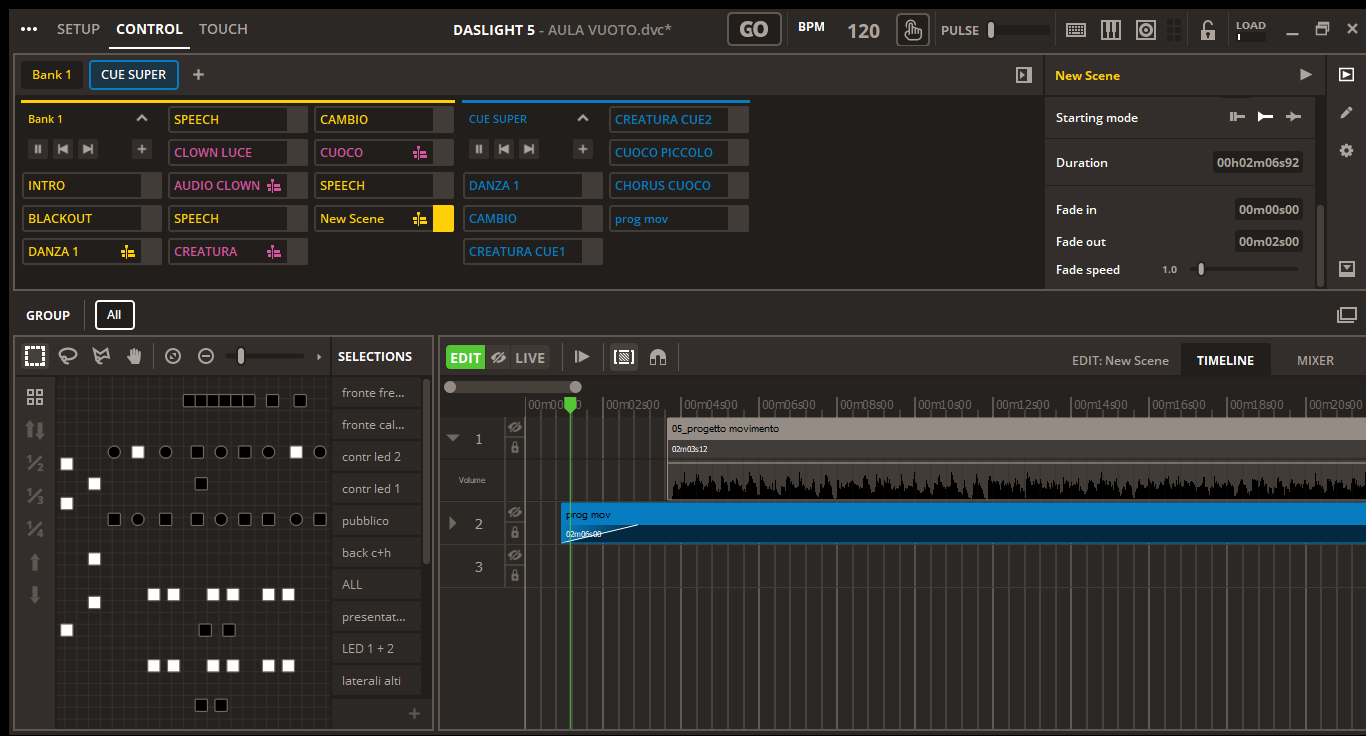Screen dimensions: 1366x736
Task: Switch to the MIXER tab
Action: 1315,360
